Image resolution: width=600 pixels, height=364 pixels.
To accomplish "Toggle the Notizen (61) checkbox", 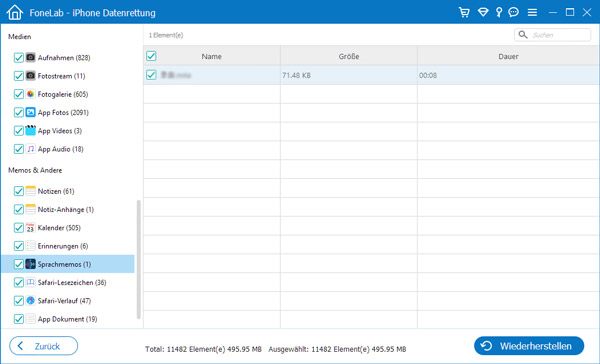I will click(x=18, y=191).
